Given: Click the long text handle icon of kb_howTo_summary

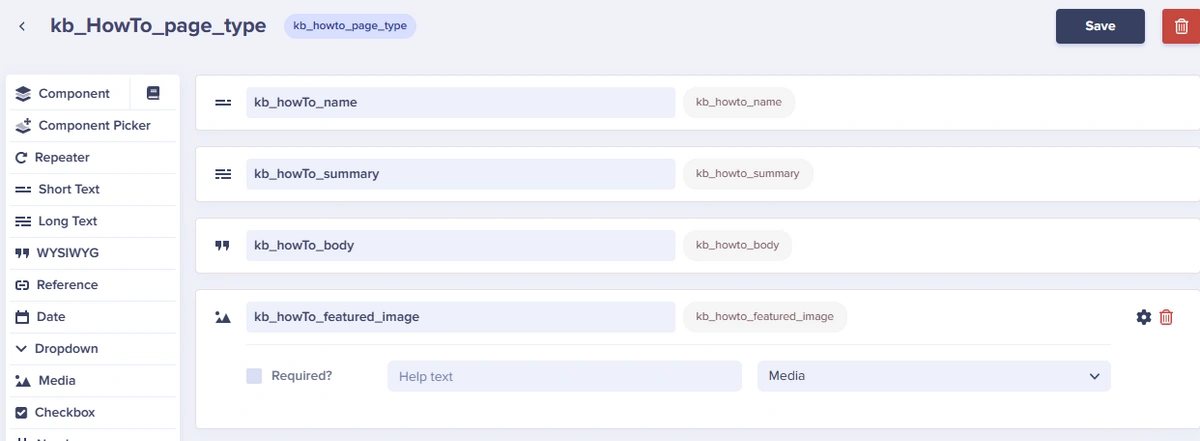Looking at the screenshot, I should click(223, 174).
